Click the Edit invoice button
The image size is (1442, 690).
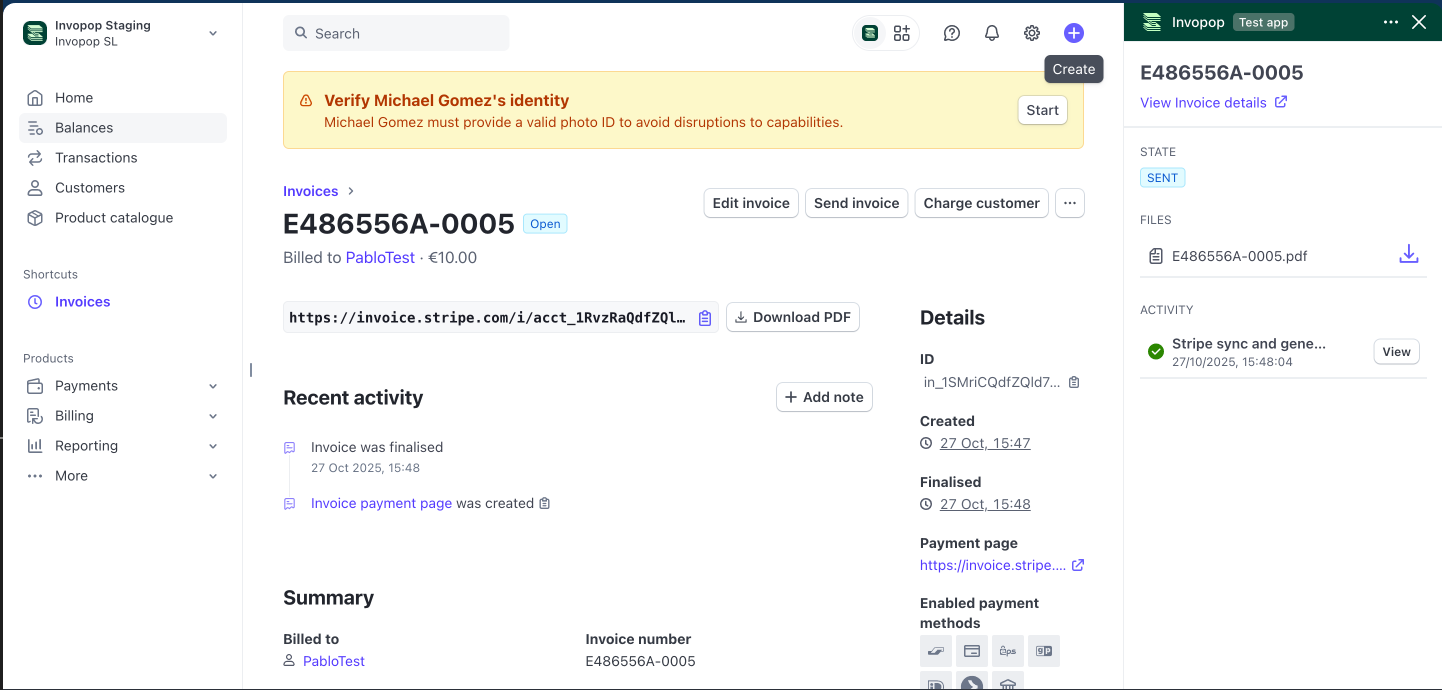pos(751,203)
